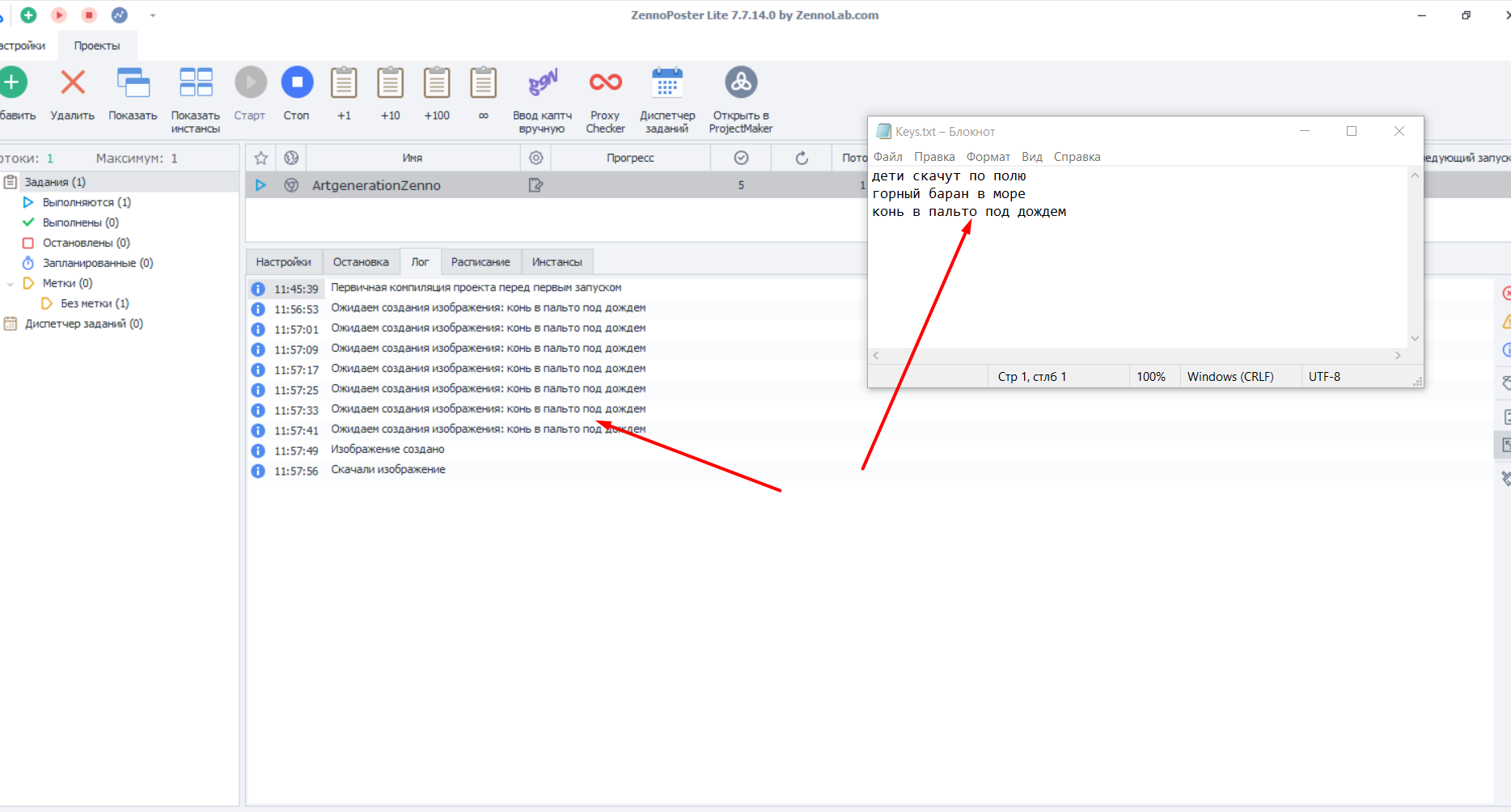The image size is (1511, 812).
Task: Switch to the Проекты ribbon tab
Action: (97, 46)
